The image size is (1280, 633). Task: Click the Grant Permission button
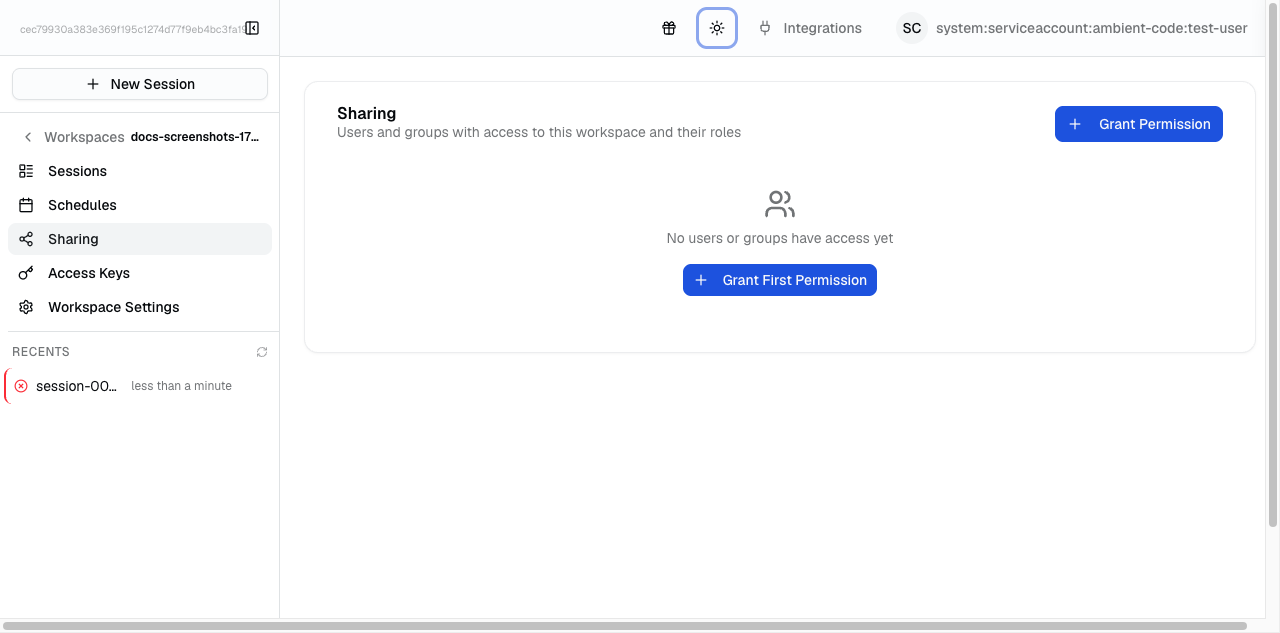click(x=1138, y=124)
